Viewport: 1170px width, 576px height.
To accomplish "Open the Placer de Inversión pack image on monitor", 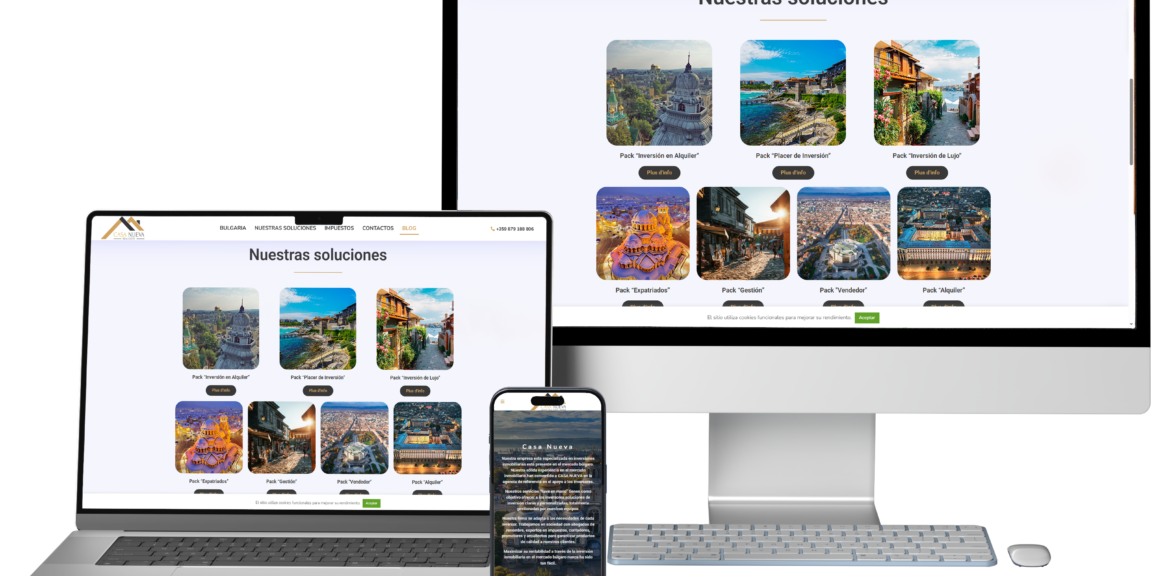I will pos(793,93).
